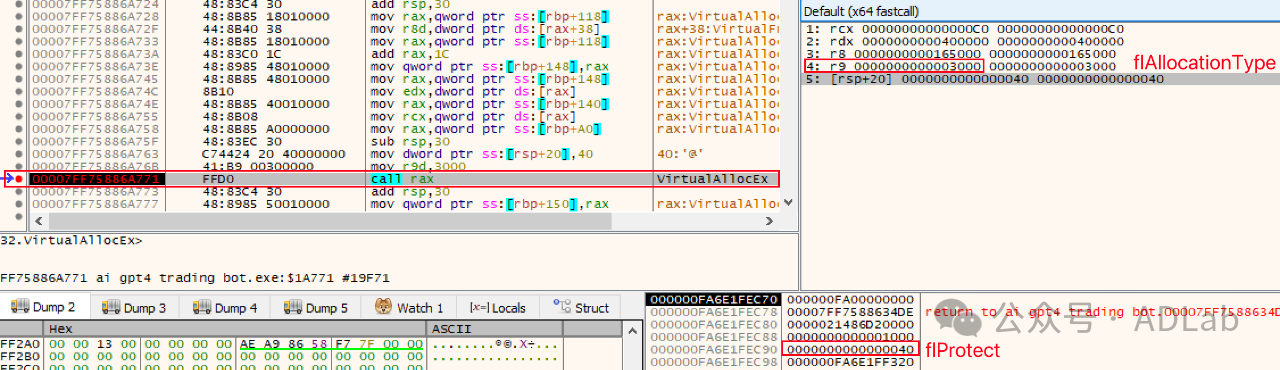Screen dimensions: 1280x370
Task: Click opcode bytes C74424 20 40000000
Action: 274,154
